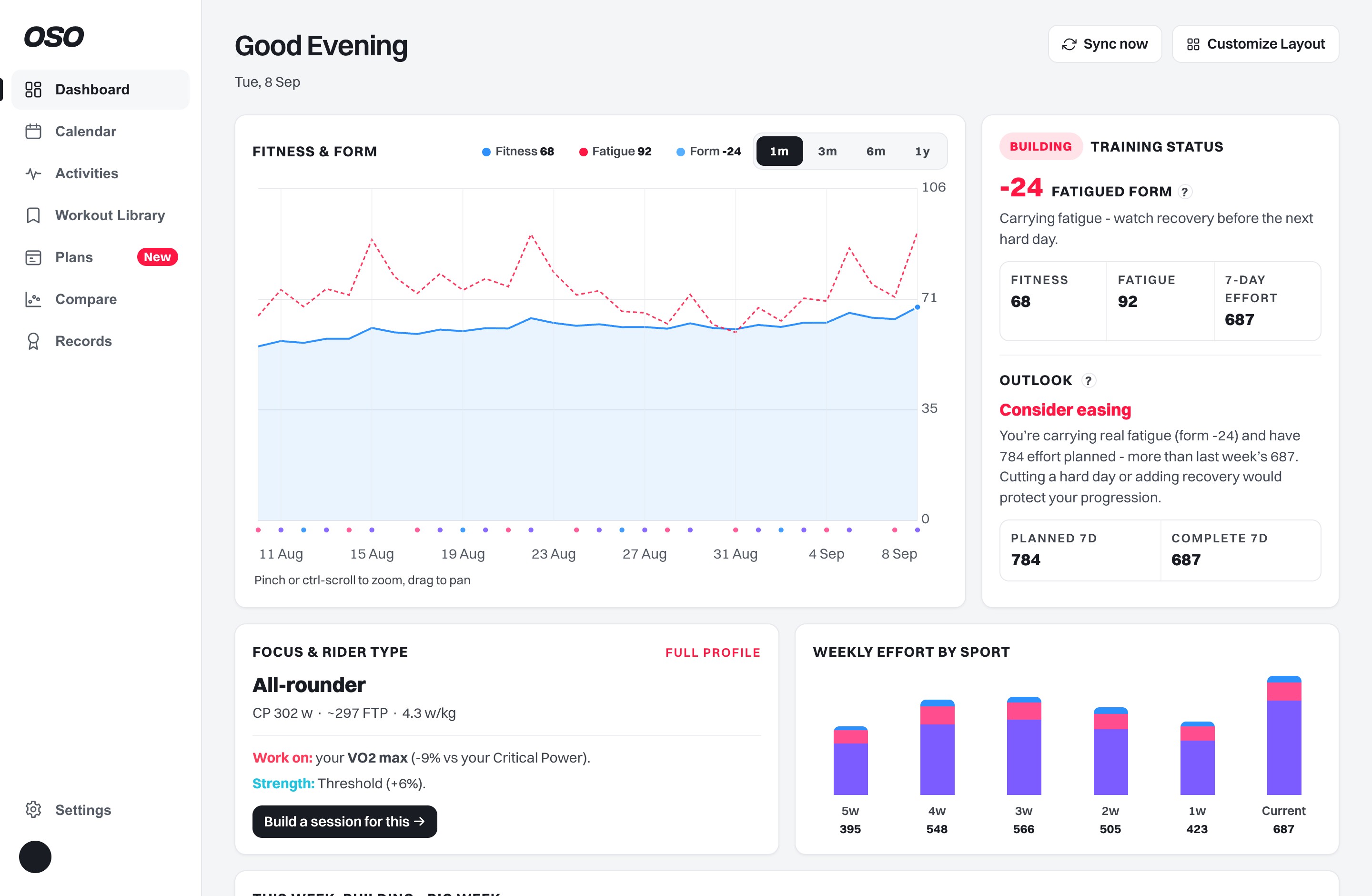Screen dimensions: 1372x896
Task: Click "CP 302 w" stats line
Action: tap(354, 713)
